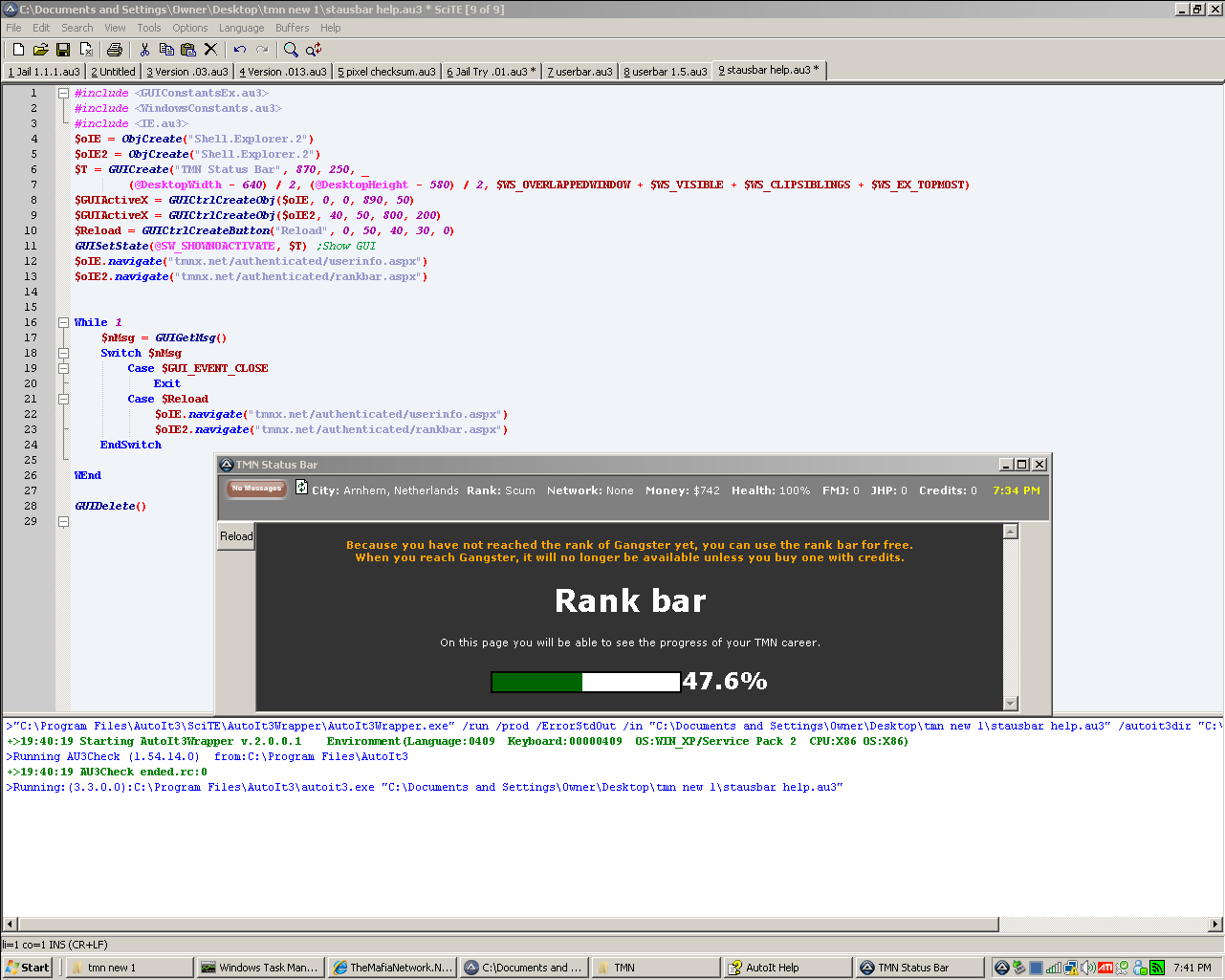This screenshot has height=980, width=1225.
Task: Collapse the Case $Reload fold at line 21
Action: (x=63, y=400)
